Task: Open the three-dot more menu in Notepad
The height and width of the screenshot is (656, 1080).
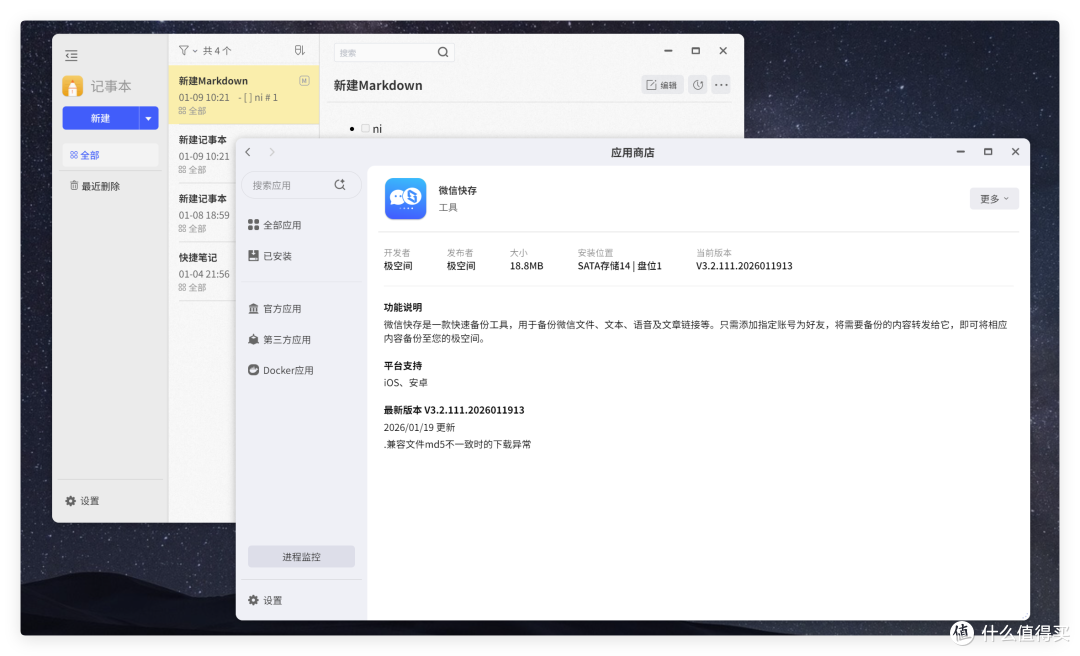Action: [x=721, y=85]
